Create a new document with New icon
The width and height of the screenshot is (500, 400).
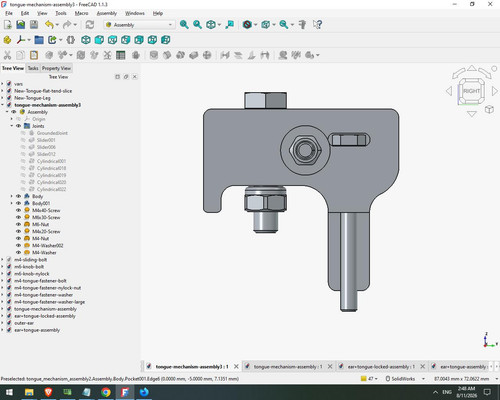point(8,25)
